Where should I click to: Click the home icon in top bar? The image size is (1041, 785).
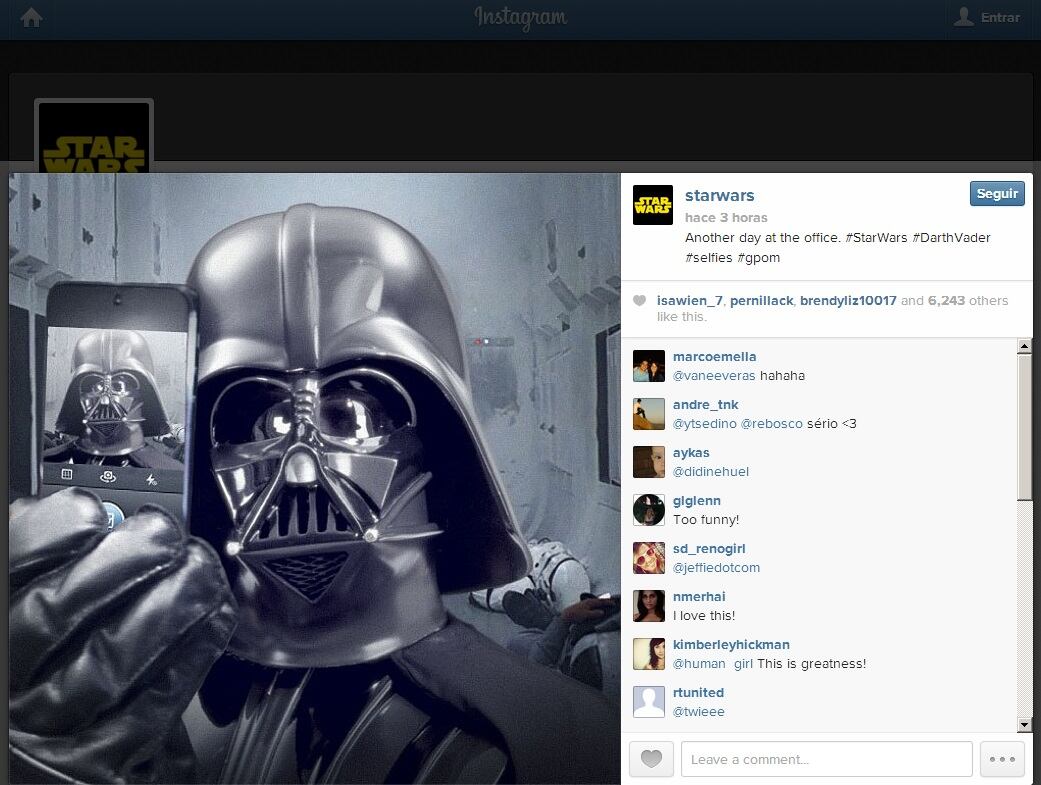click(31, 18)
